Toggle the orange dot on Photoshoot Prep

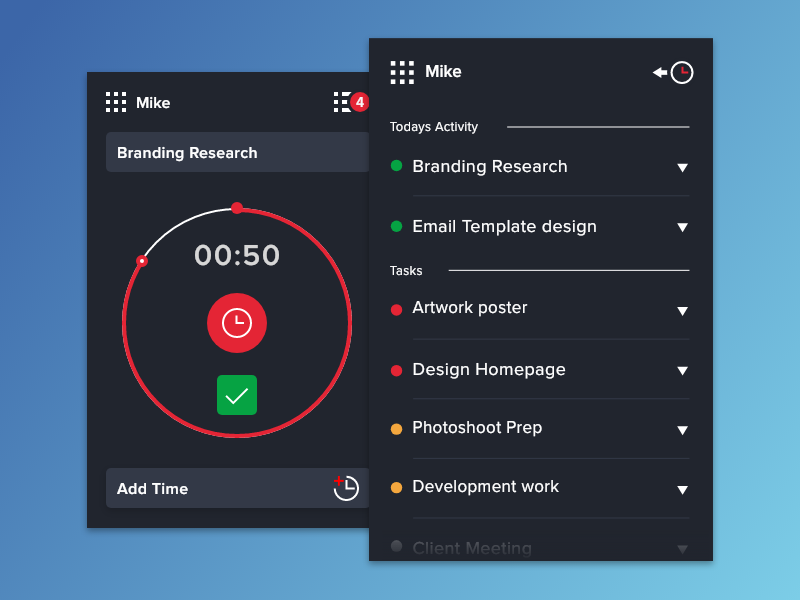point(395,428)
